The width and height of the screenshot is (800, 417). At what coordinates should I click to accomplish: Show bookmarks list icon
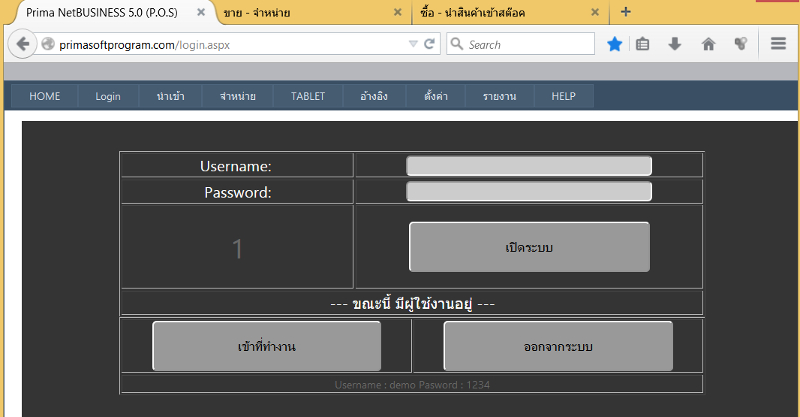[x=642, y=44]
